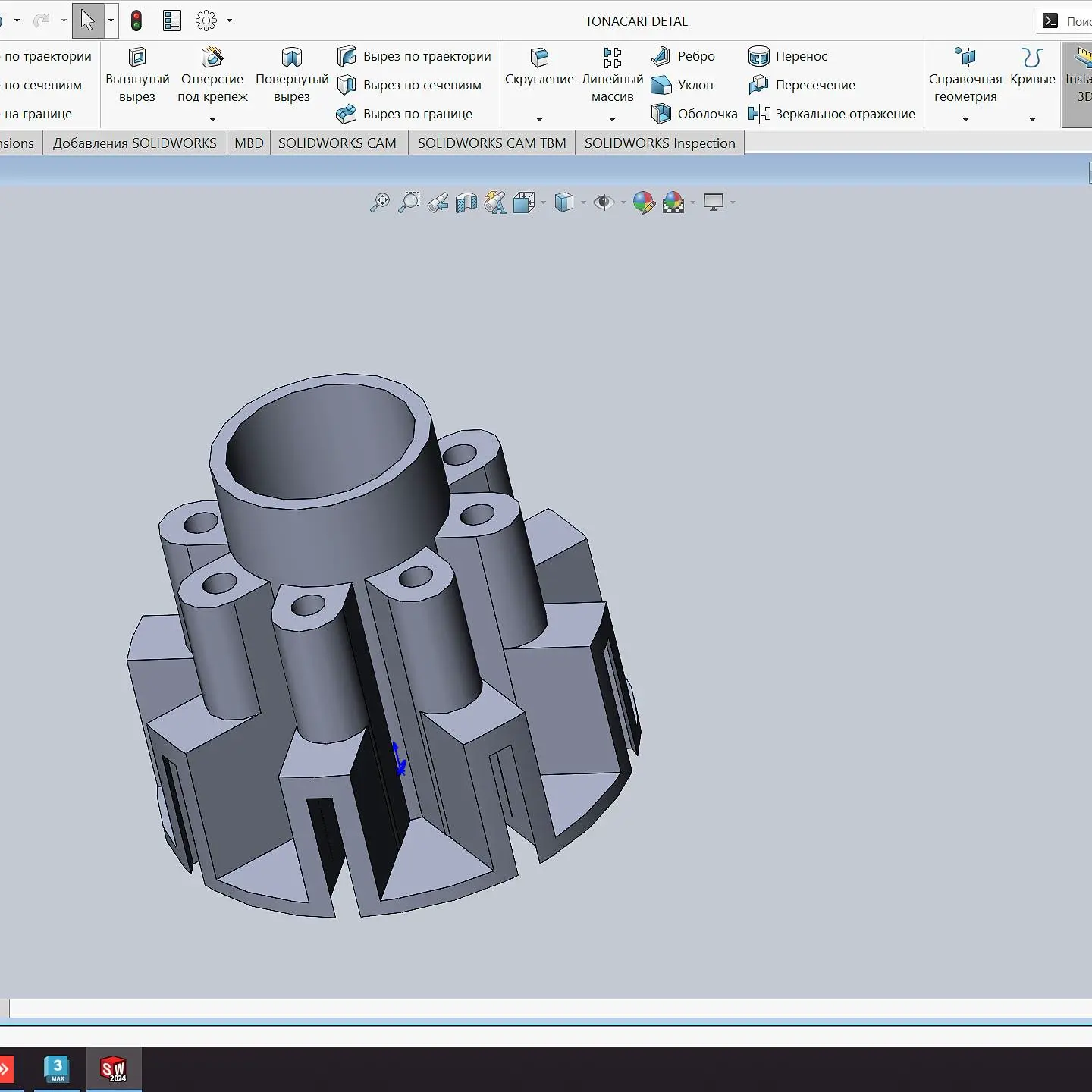This screenshot has width=1092, height=1092.
Task: Open the Hole Wizard (Отверстие под крепеж) tool
Action: coord(212,76)
